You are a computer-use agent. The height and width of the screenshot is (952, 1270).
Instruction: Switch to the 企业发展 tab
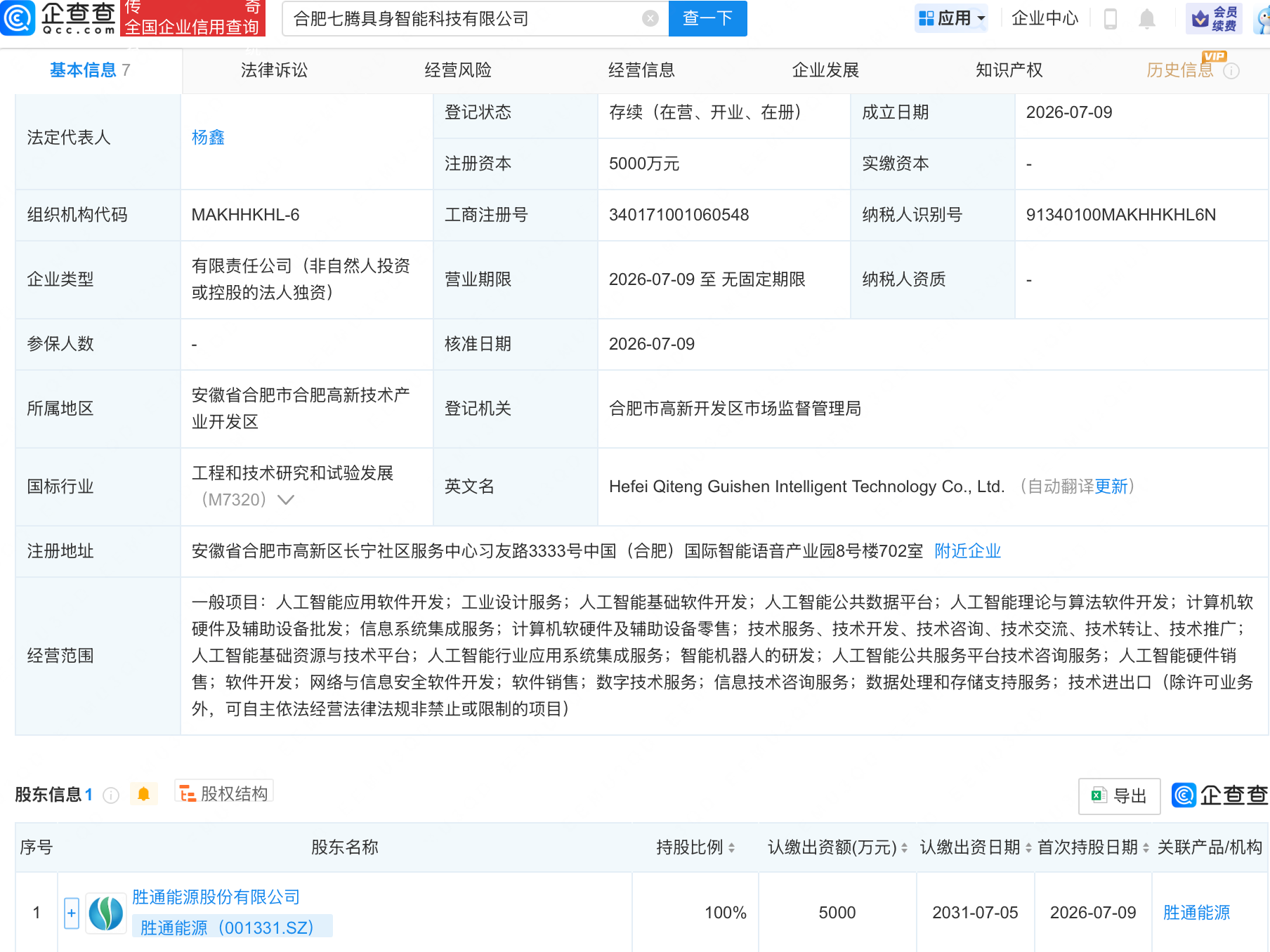click(825, 70)
